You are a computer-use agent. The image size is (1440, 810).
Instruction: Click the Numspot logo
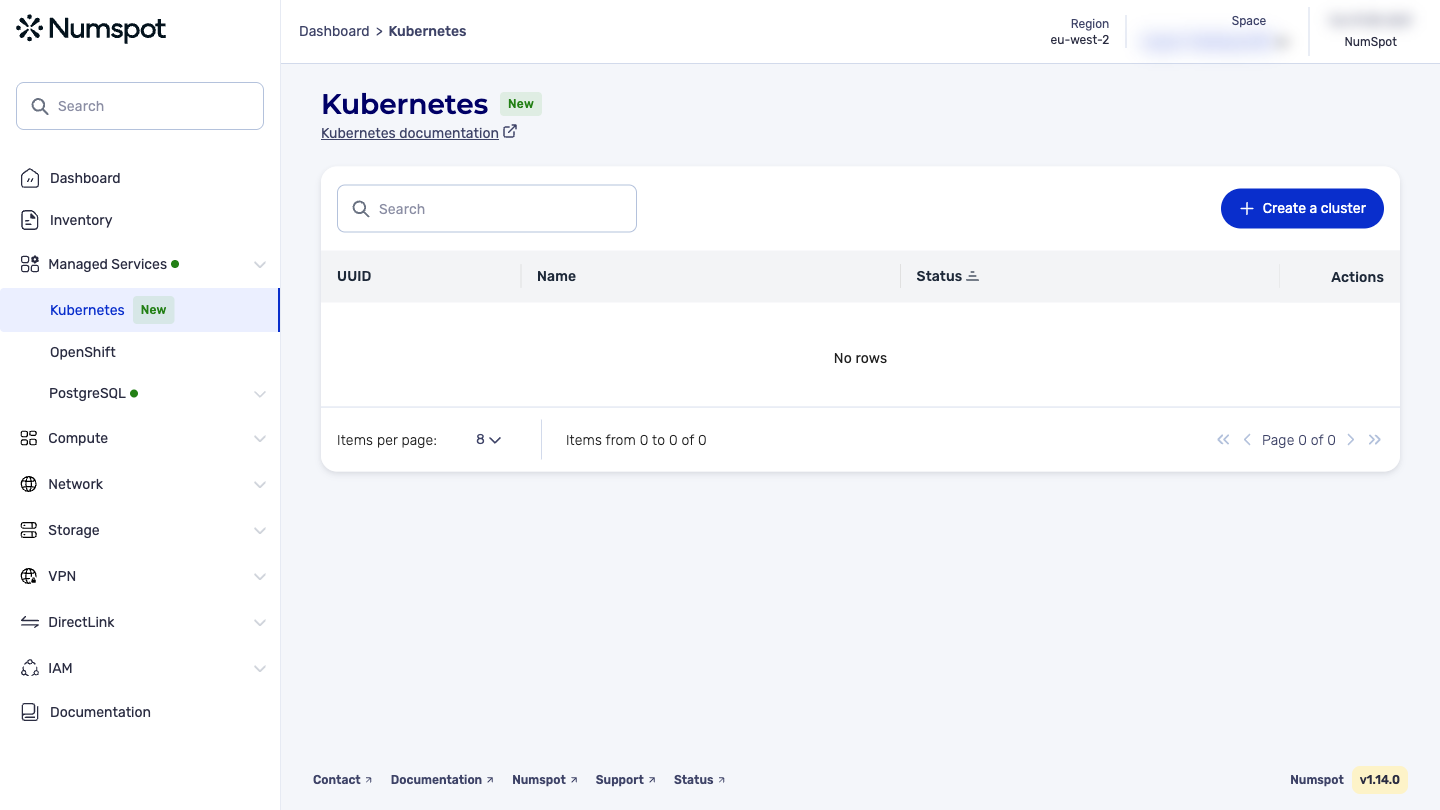(x=92, y=29)
